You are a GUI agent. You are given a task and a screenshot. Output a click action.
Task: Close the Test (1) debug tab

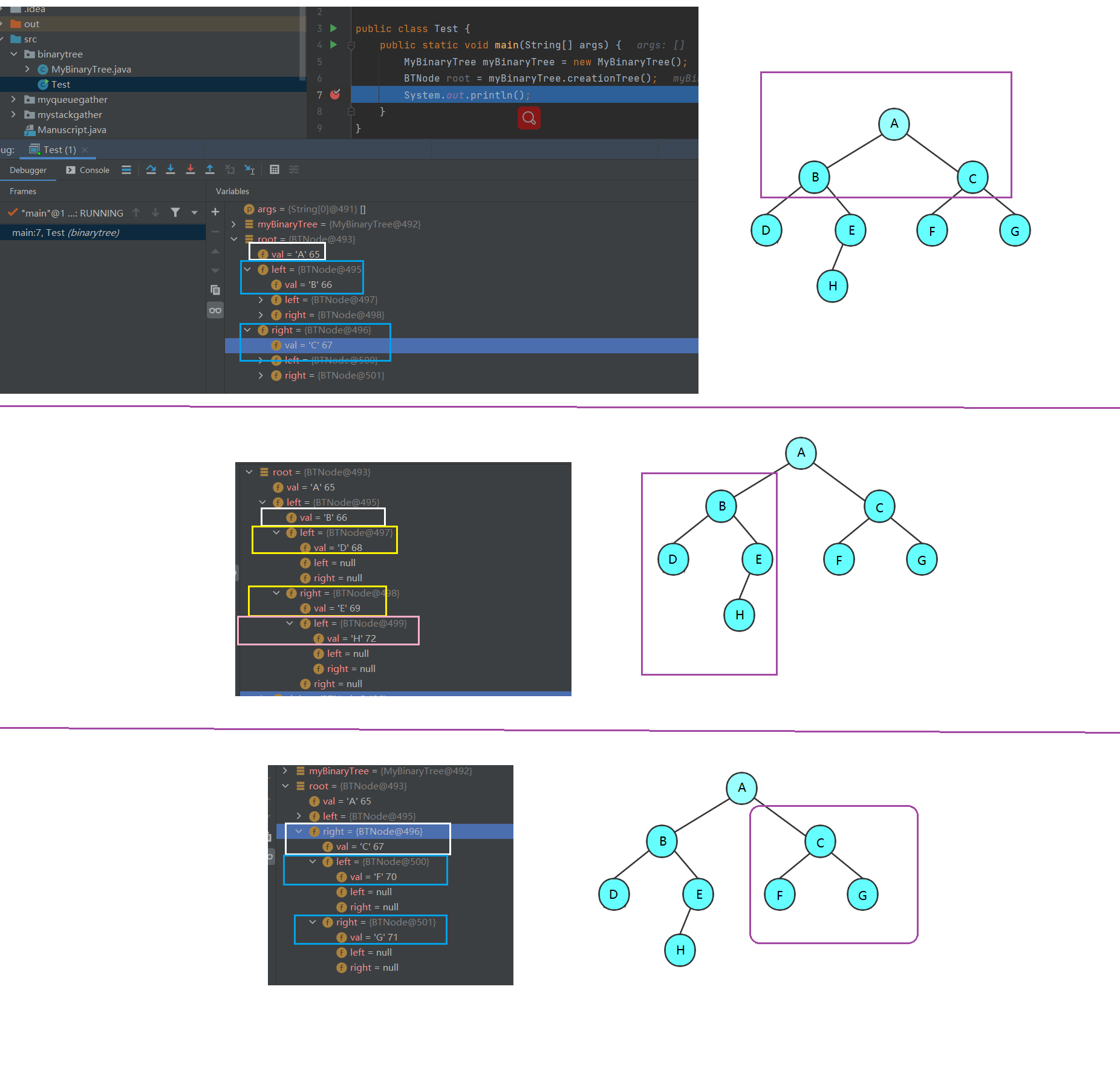point(85,150)
